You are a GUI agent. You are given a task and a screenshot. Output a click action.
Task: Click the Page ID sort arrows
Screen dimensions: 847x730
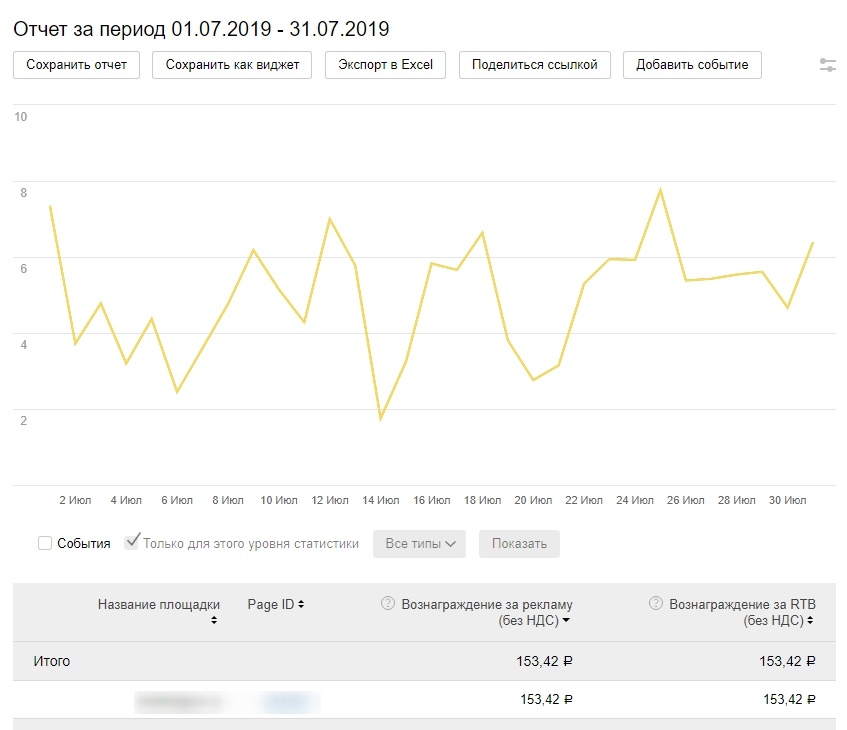(x=301, y=605)
